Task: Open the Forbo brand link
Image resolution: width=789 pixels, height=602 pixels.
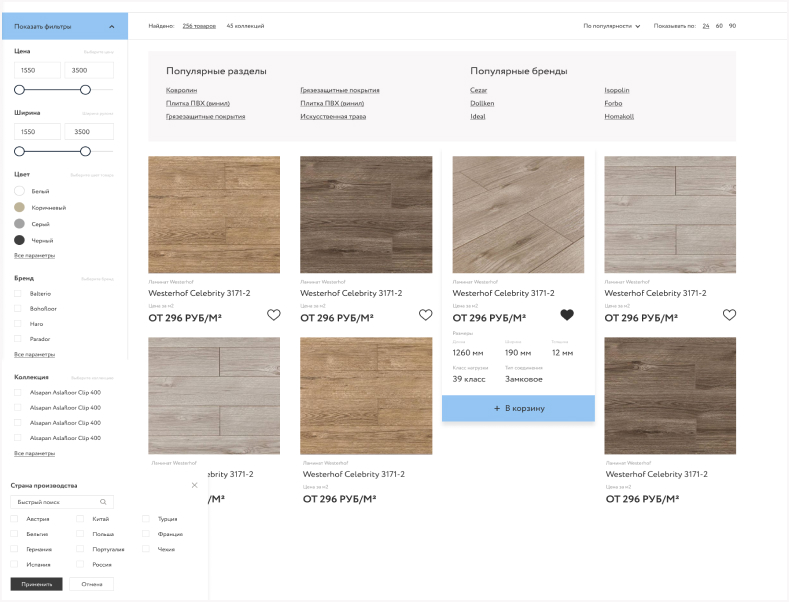Action: [x=613, y=103]
